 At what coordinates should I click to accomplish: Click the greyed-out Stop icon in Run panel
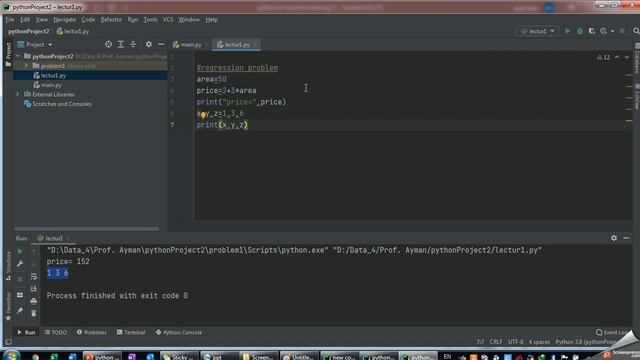20,279
